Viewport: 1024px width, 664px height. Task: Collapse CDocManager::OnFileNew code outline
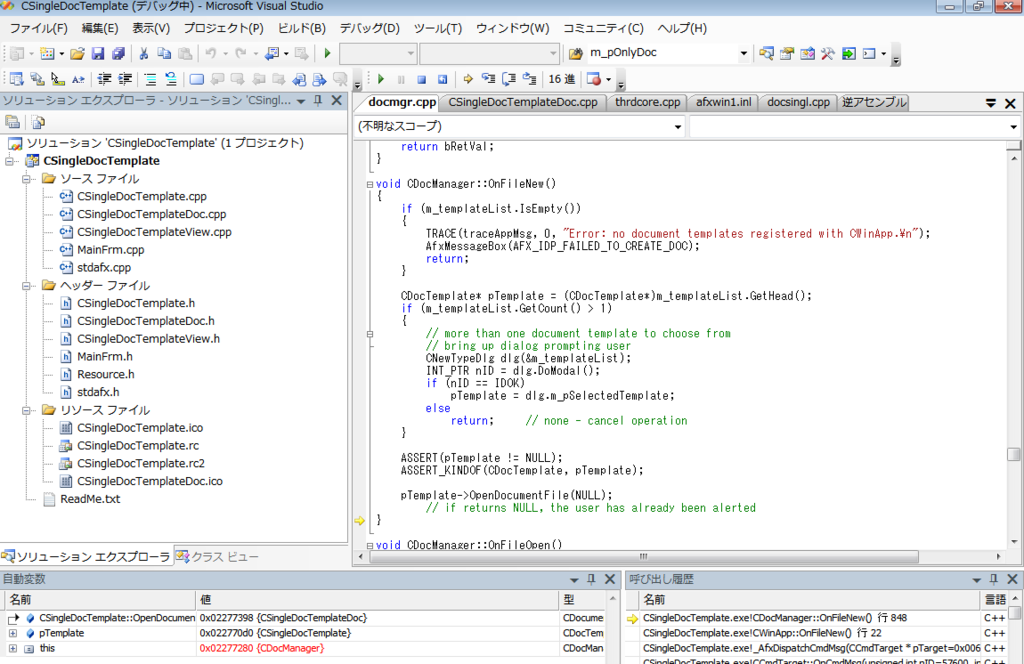pos(370,184)
